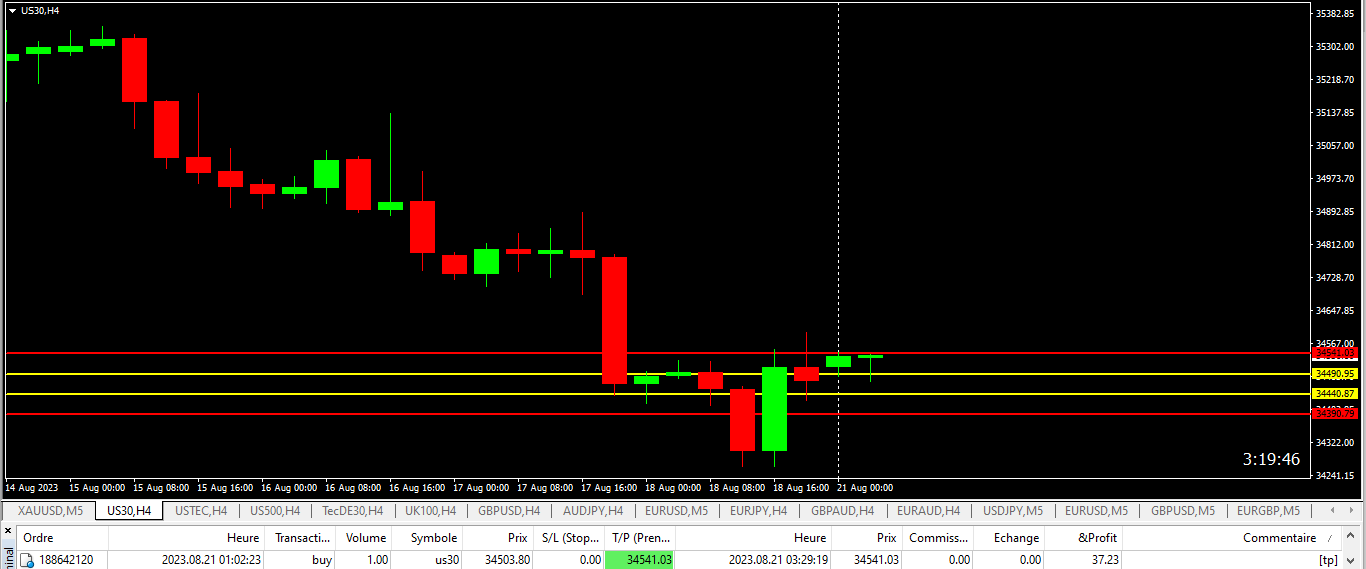1366x569 pixels.
Task: Open the EURGBP,M5 chart tab
Action: (1268, 511)
